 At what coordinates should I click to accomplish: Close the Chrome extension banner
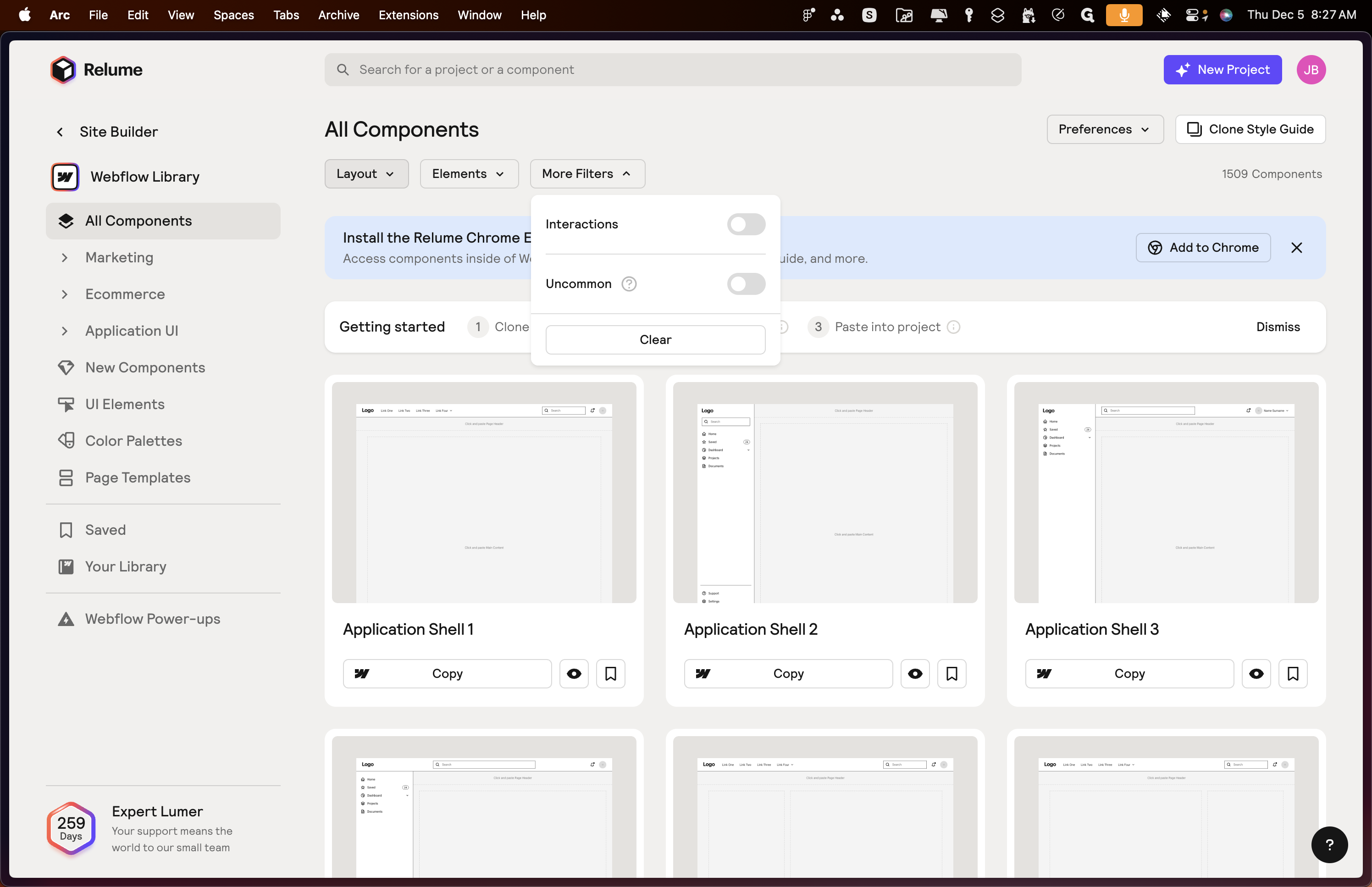click(x=1296, y=248)
